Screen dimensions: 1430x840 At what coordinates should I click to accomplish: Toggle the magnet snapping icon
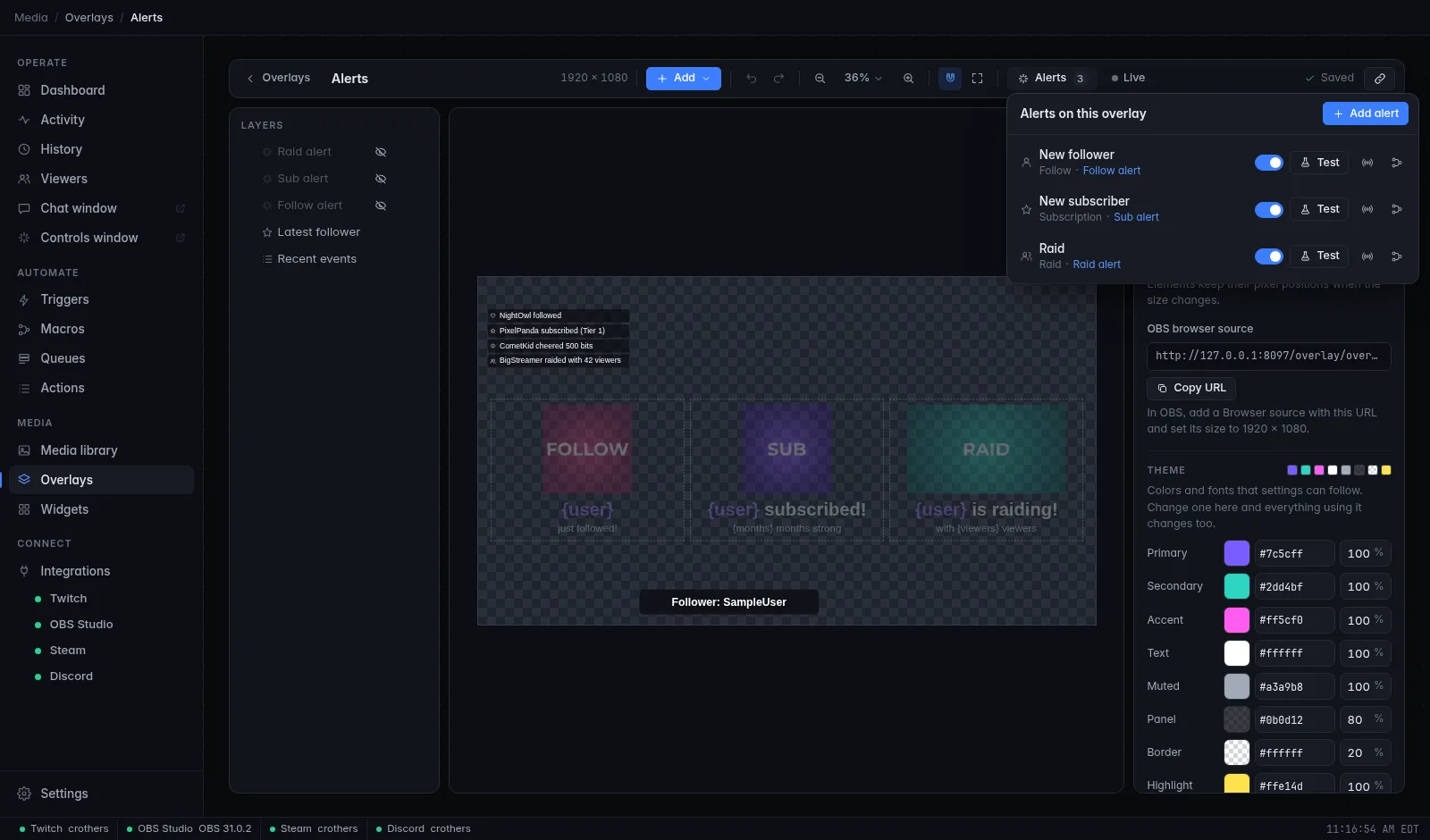tap(950, 79)
